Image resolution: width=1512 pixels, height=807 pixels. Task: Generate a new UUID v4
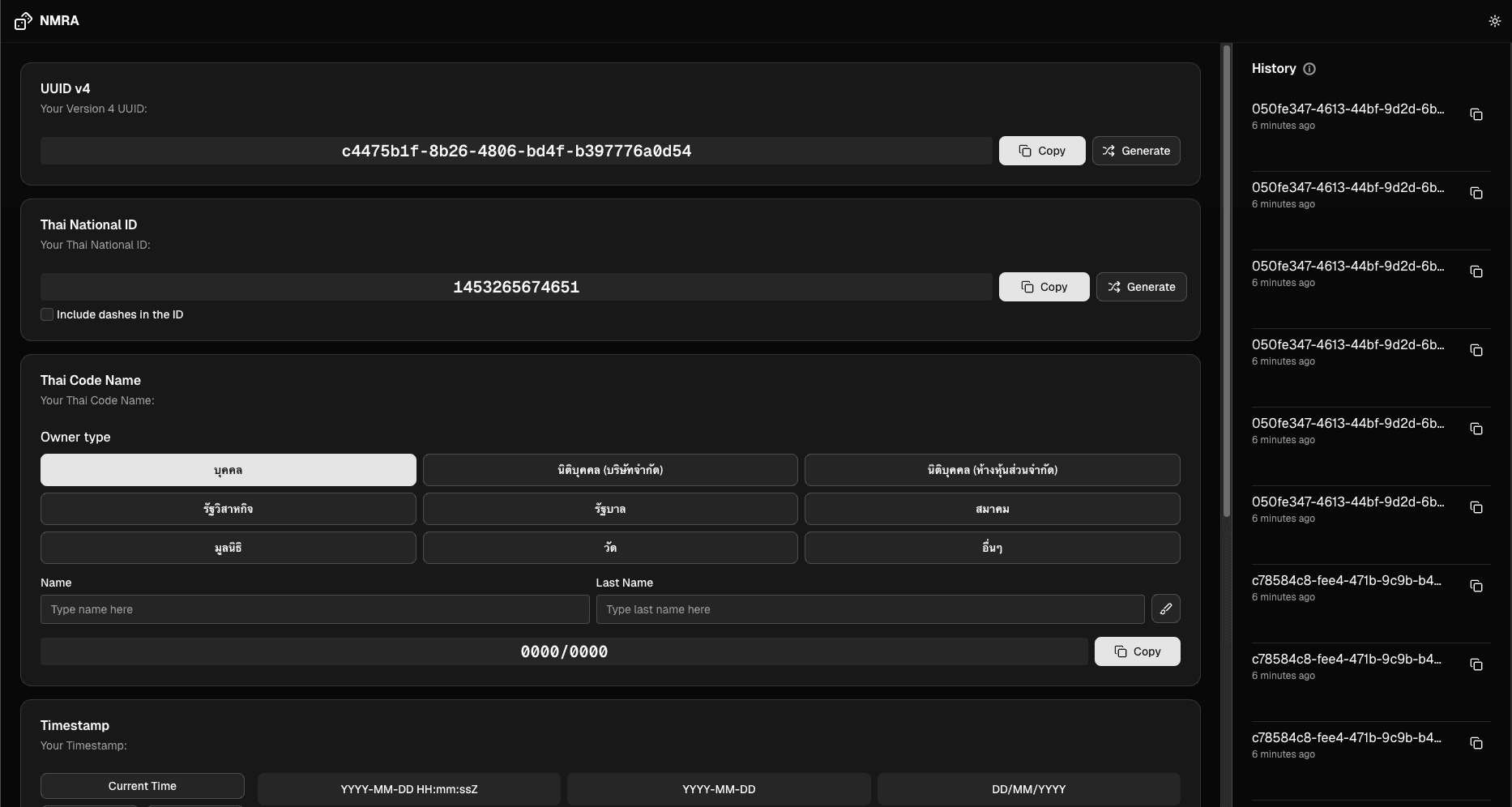coord(1135,151)
